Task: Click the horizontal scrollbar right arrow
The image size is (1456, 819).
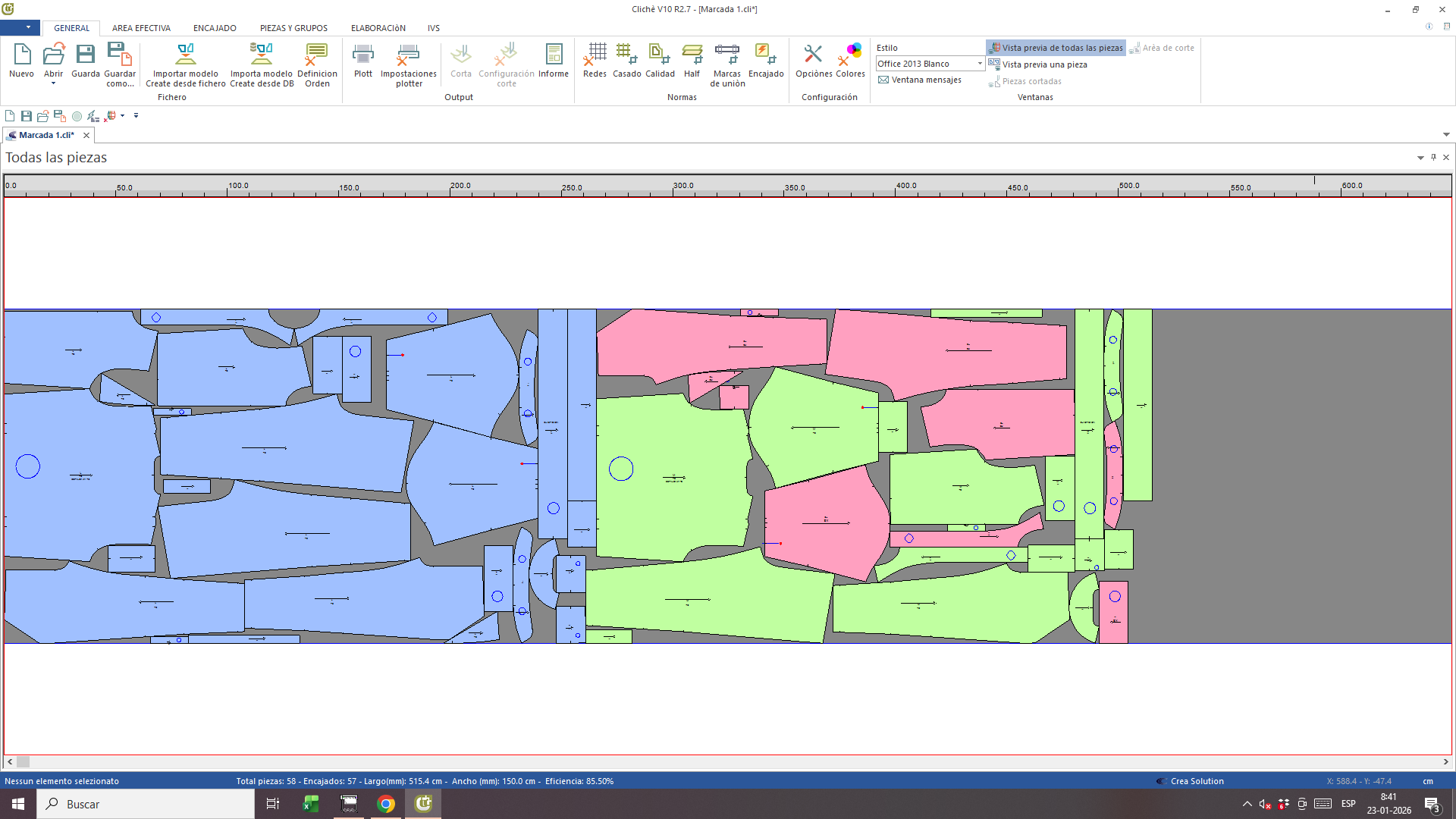Action: click(x=1445, y=761)
